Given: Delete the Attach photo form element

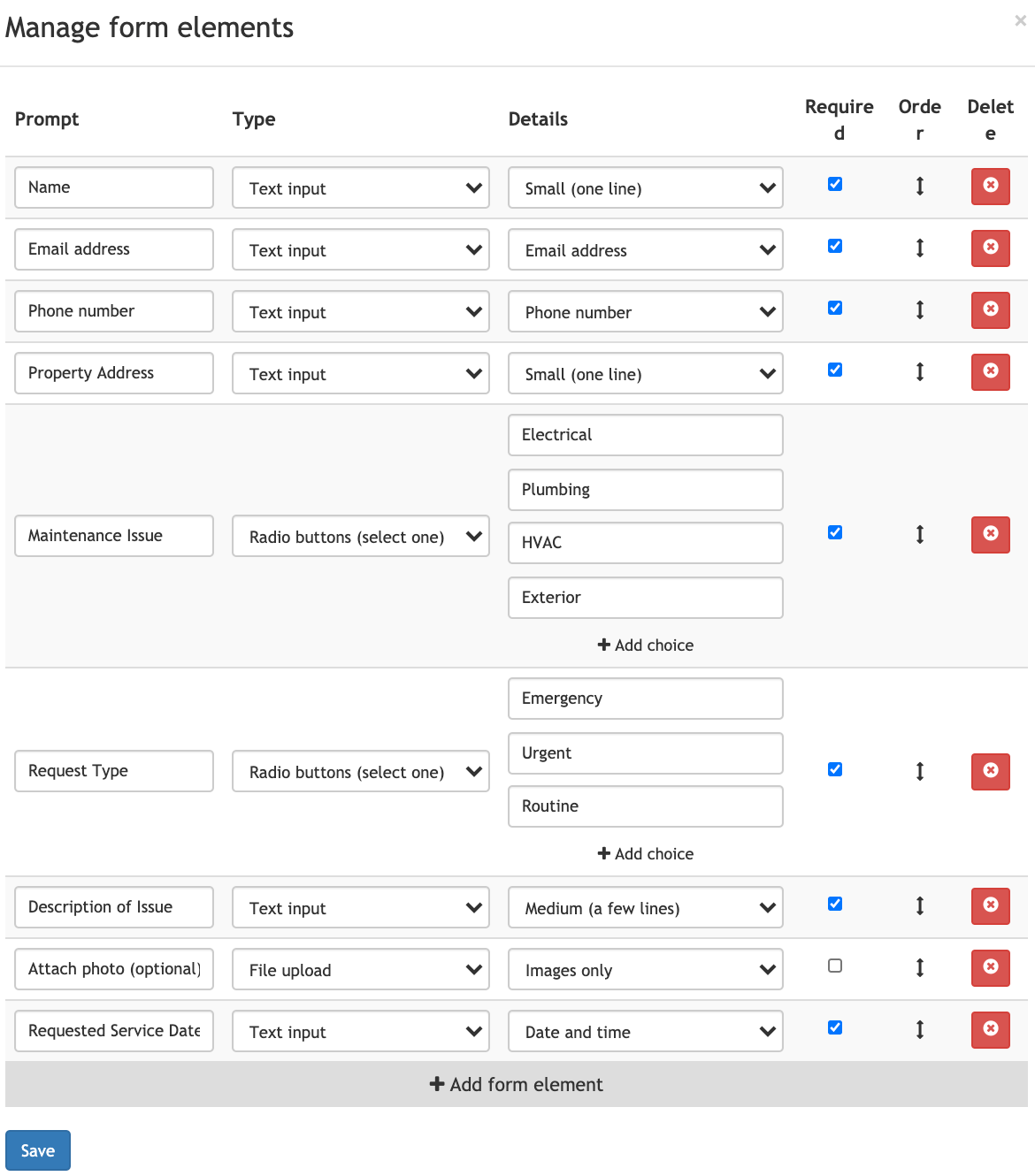Looking at the screenshot, I should (990, 968).
